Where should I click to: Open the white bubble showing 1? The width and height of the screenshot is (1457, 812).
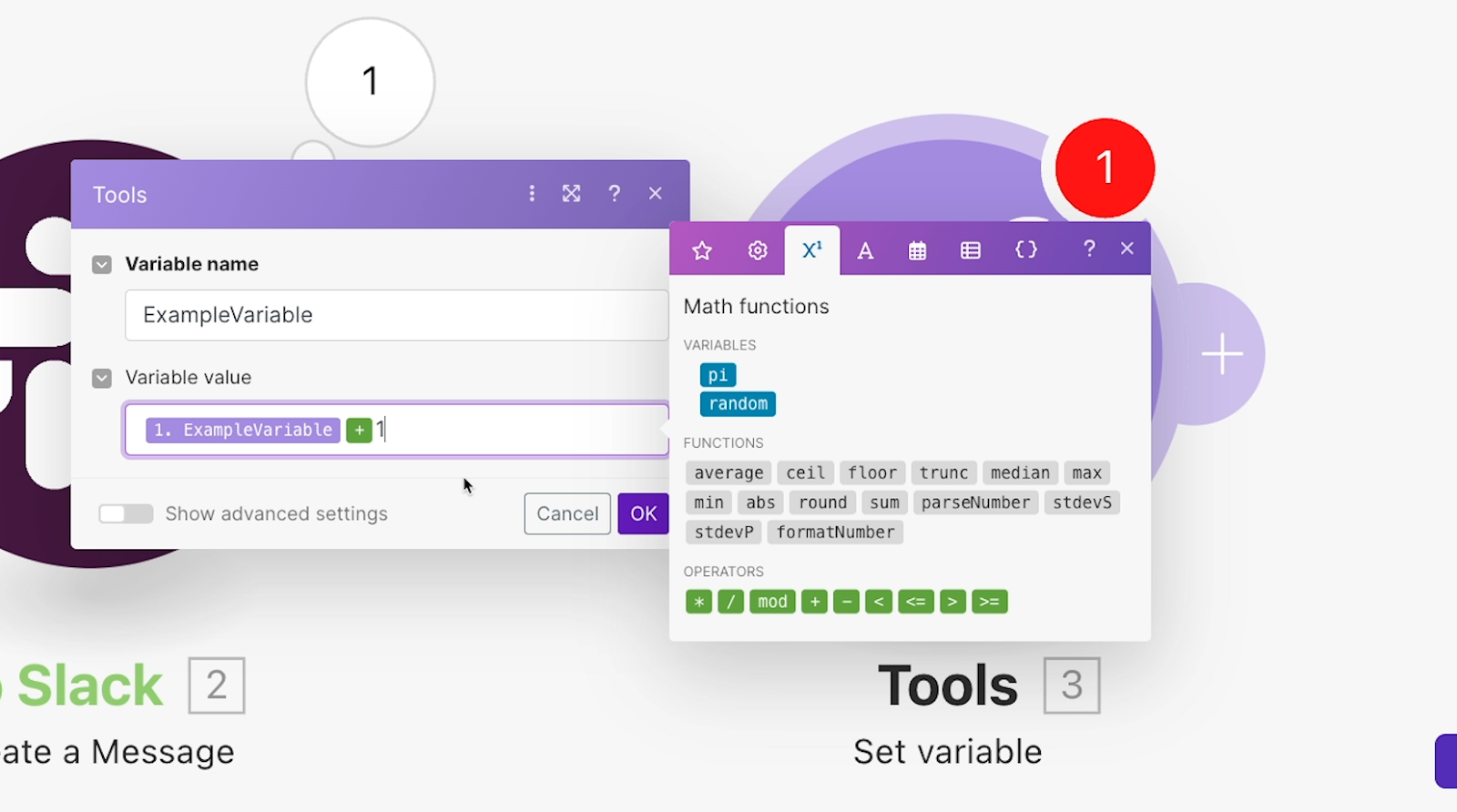coord(370,82)
